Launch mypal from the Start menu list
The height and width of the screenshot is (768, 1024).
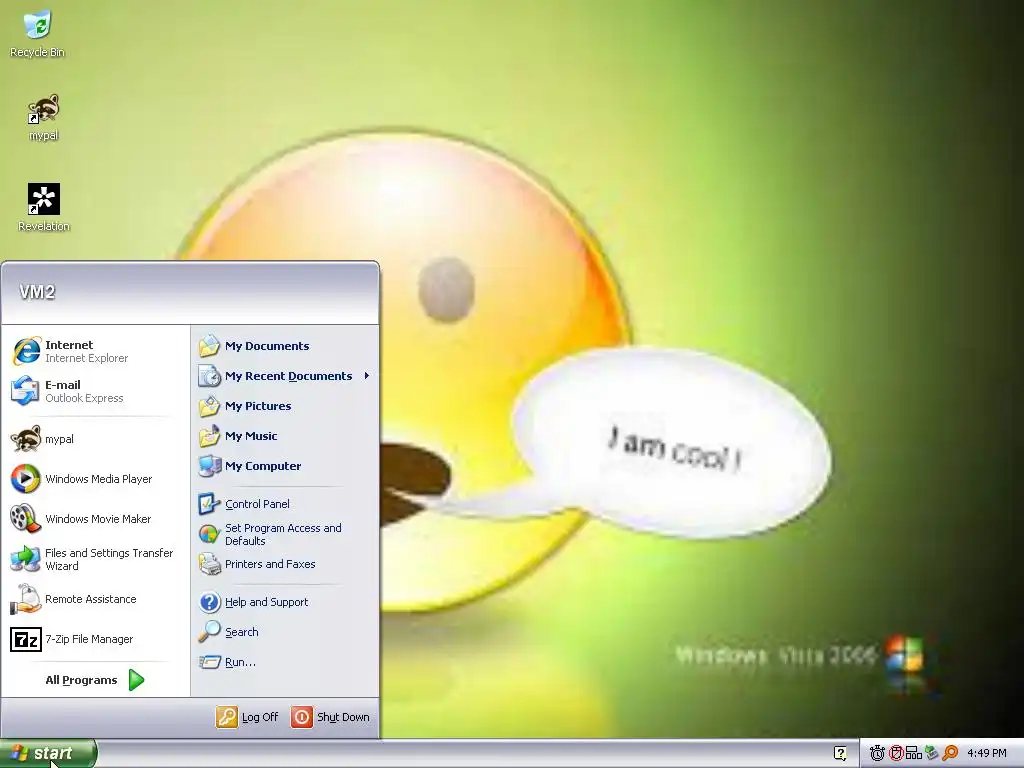click(x=95, y=439)
